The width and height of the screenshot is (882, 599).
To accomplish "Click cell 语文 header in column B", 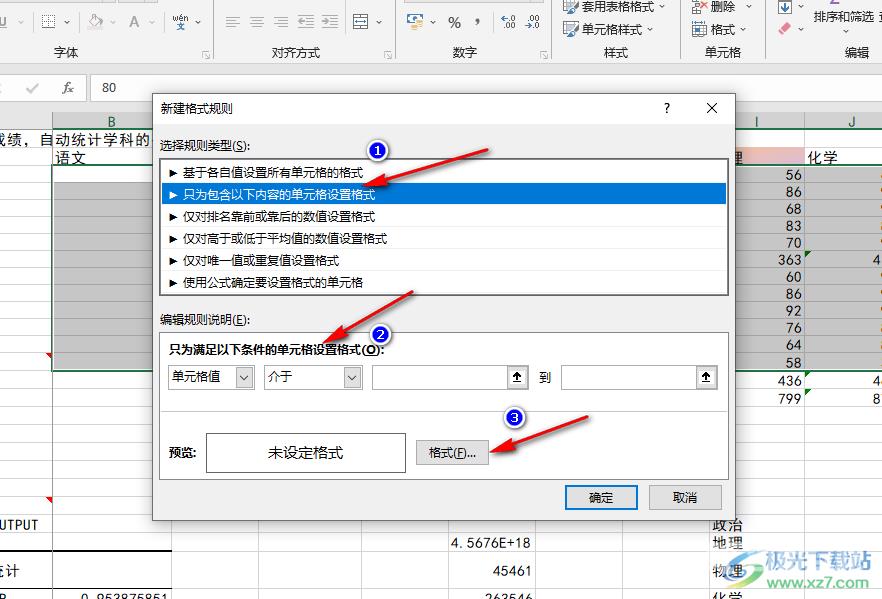I will 102,157.
